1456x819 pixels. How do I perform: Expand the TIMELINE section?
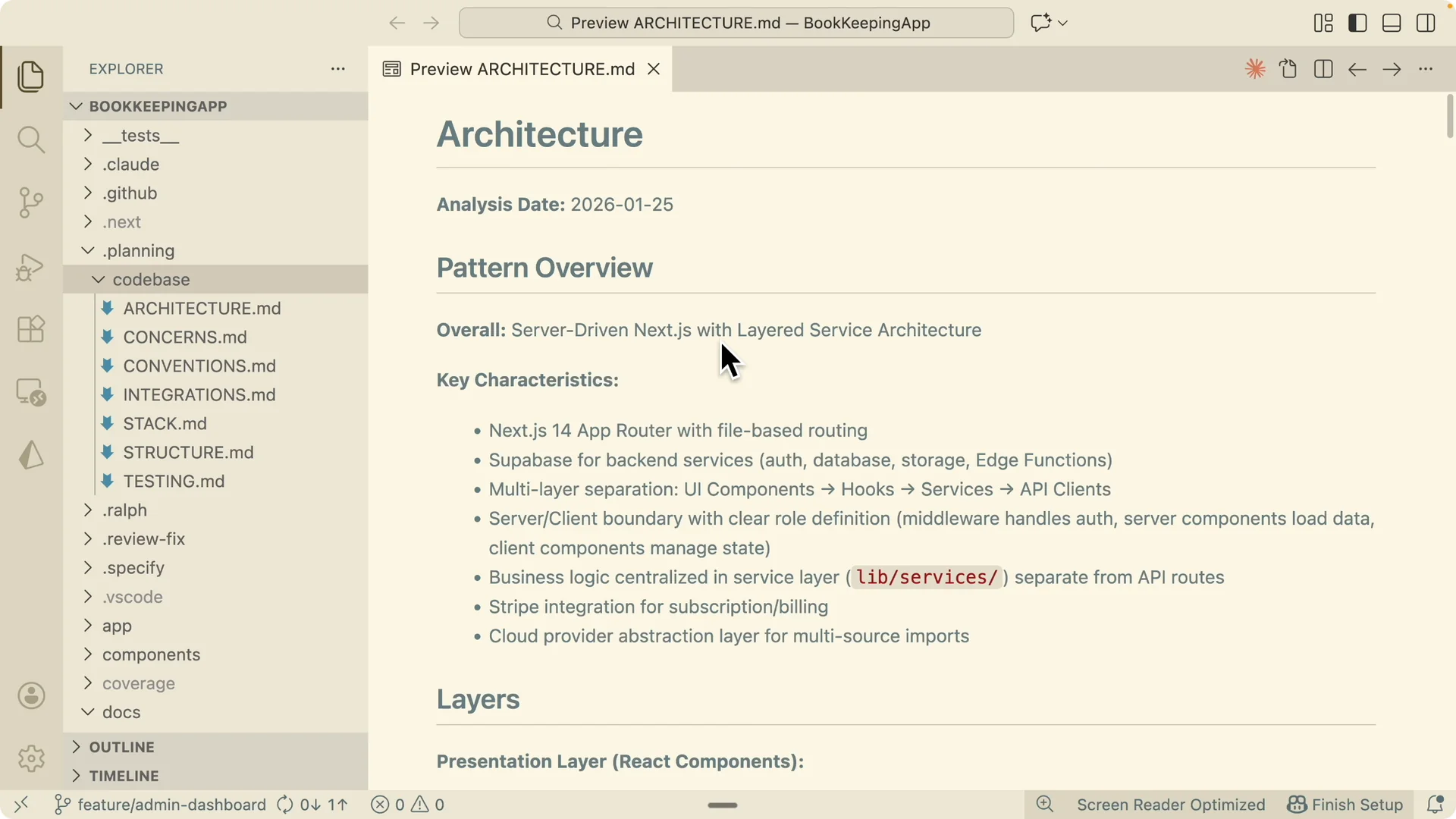[x=215, y=776]
